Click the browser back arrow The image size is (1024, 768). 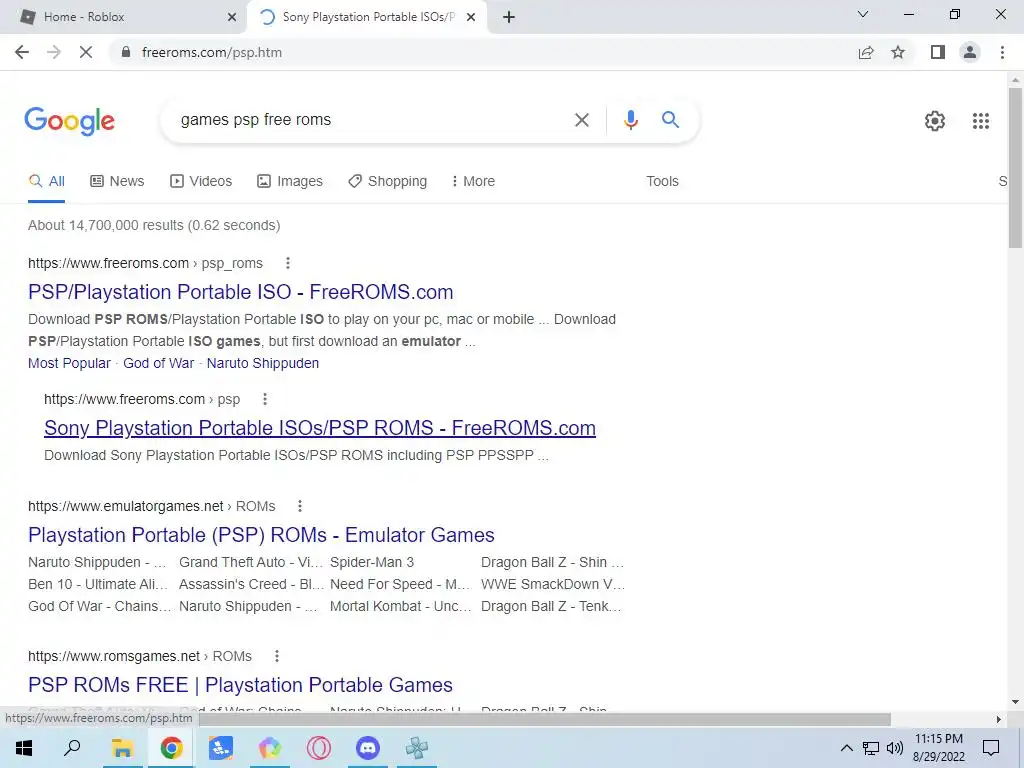[22, 52]
